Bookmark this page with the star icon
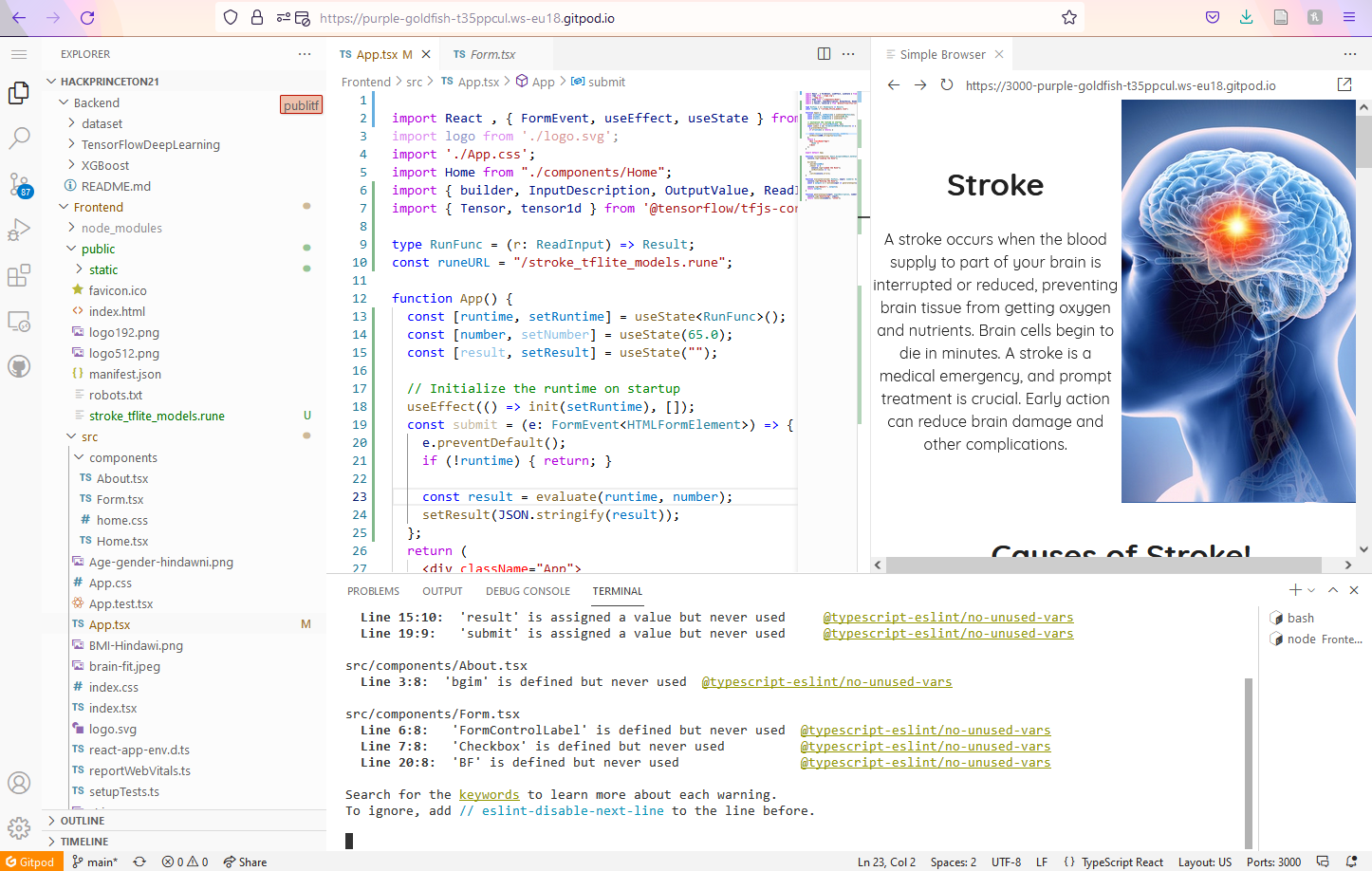Screen dimensions: 1372x871 coord(1069,17)
